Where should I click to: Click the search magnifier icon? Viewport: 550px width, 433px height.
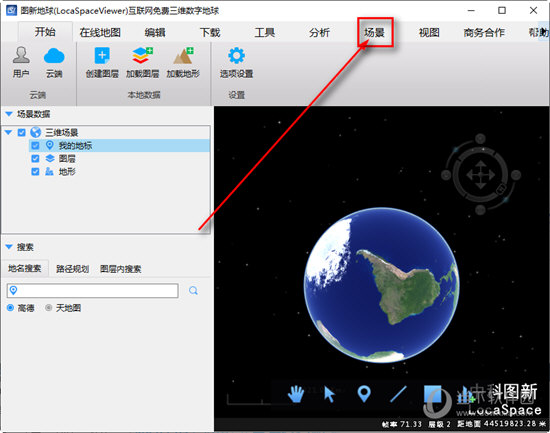pyautogui.click(x=193, y=291)
